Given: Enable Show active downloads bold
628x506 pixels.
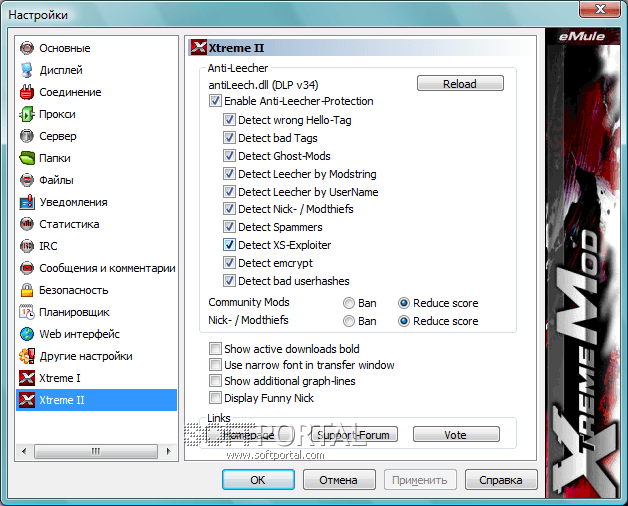Looking at the screenshot, I should click(215, 349).
